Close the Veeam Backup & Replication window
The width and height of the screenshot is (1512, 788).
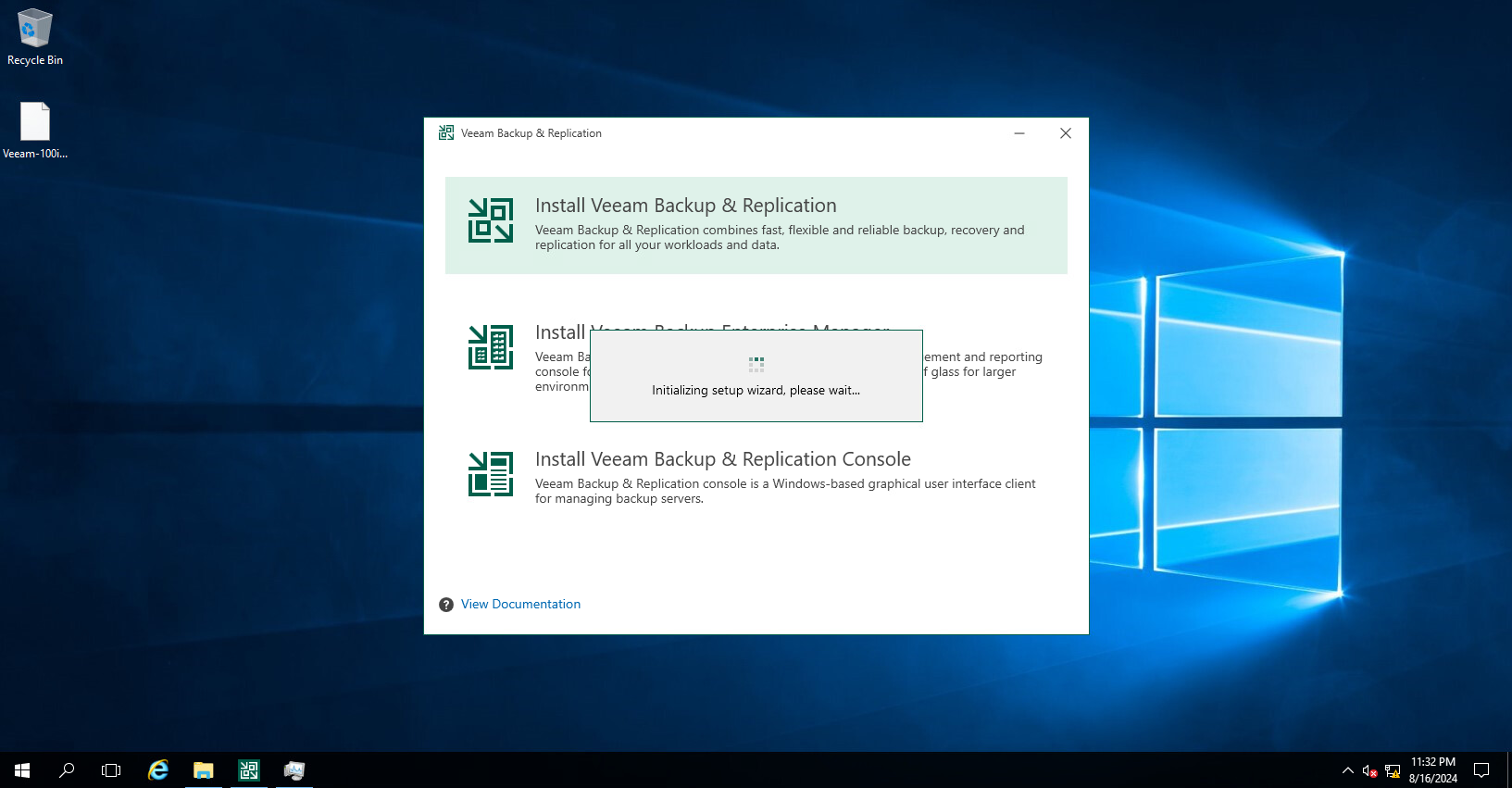(x=1066, y=133)
